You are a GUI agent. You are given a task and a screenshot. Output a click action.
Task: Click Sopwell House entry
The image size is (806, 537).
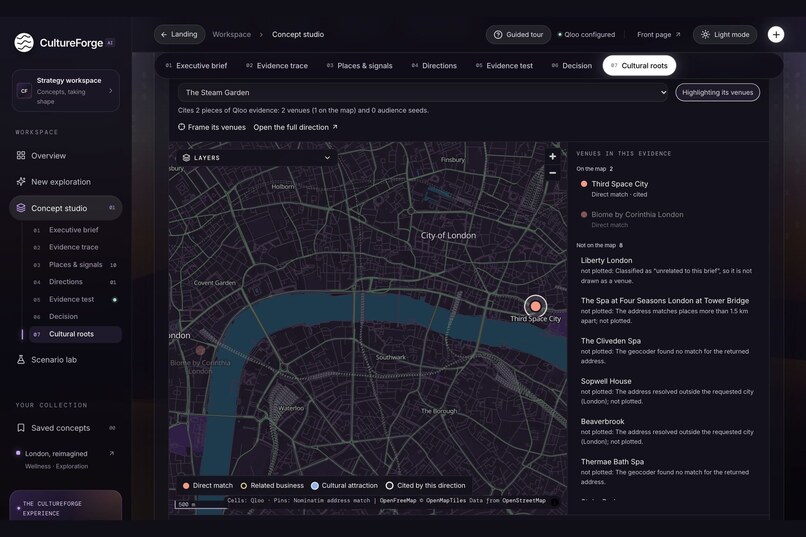click(668, 391)
